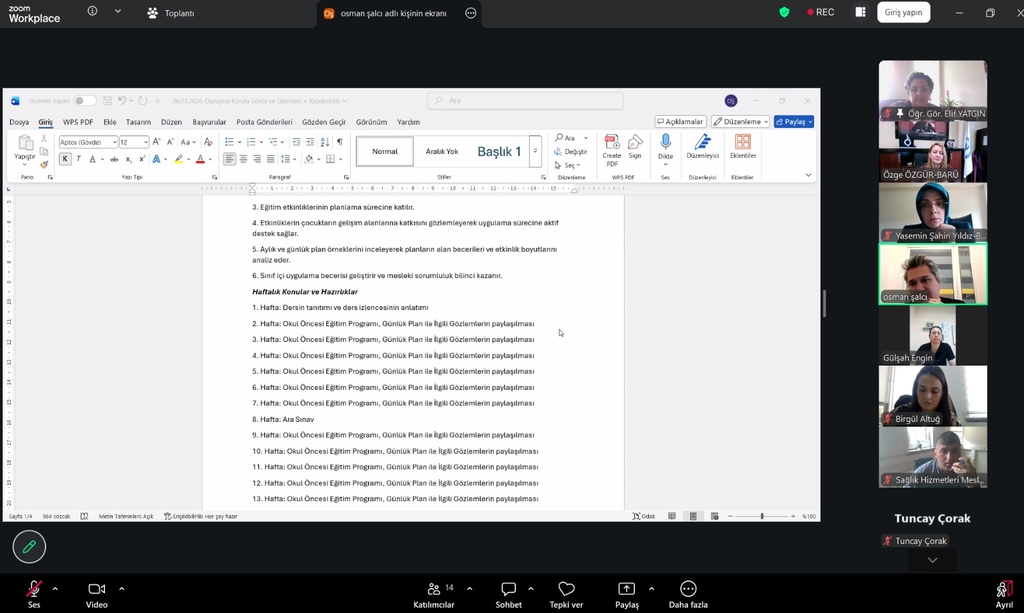Open the Tasarım ribbon tab

tap(138, 122)
